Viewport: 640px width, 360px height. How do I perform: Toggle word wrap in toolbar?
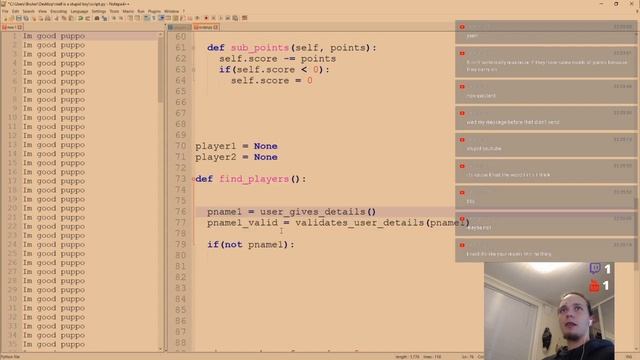pos(147,18)
